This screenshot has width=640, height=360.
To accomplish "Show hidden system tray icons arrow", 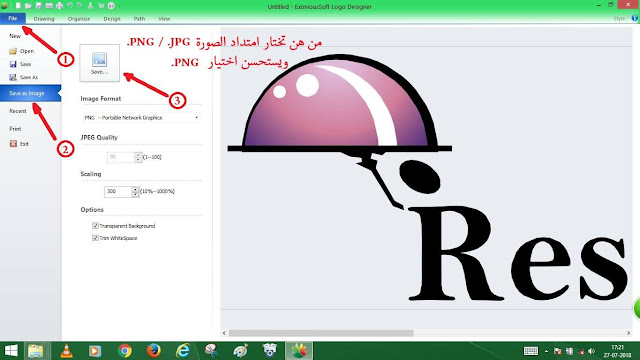I will point(547,351).
